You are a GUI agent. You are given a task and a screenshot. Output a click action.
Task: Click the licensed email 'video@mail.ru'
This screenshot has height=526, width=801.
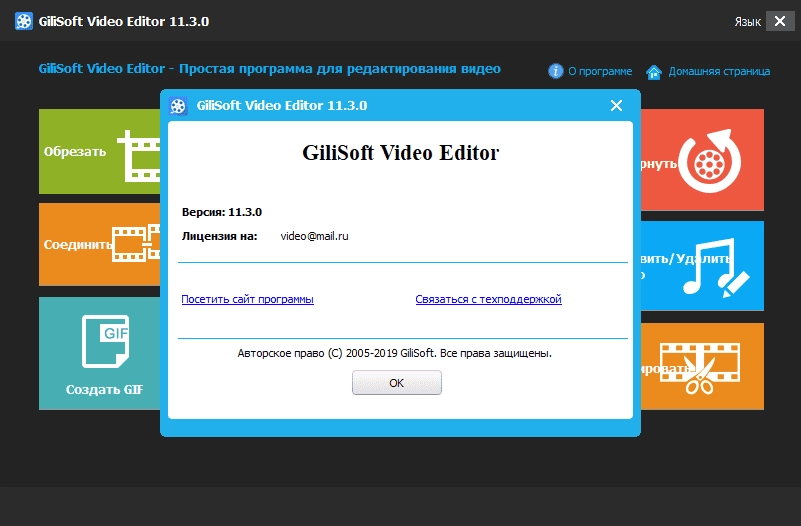[x=314, y=236]
